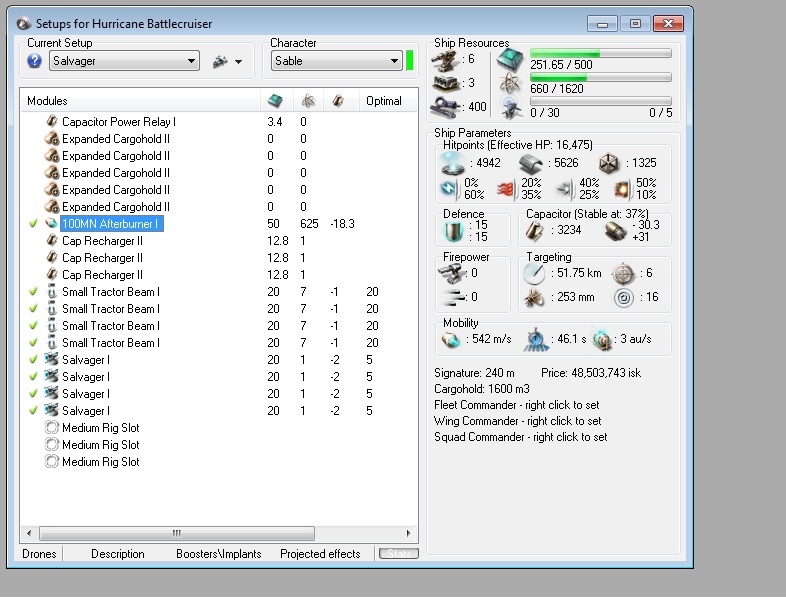Toggle checkmark of fourth Small Tractor Beam I
Image resolution: width=786 pixels, height=600 pixels.
coord(33,343)
